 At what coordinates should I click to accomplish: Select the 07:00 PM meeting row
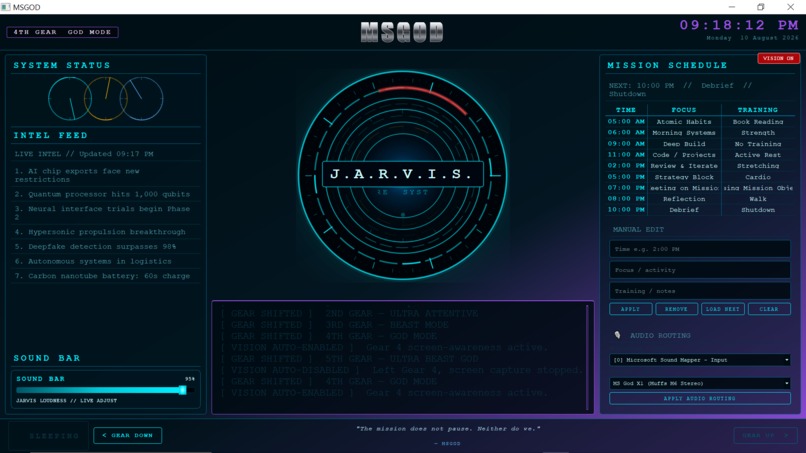pyautogui.click(x=700, y=188)
